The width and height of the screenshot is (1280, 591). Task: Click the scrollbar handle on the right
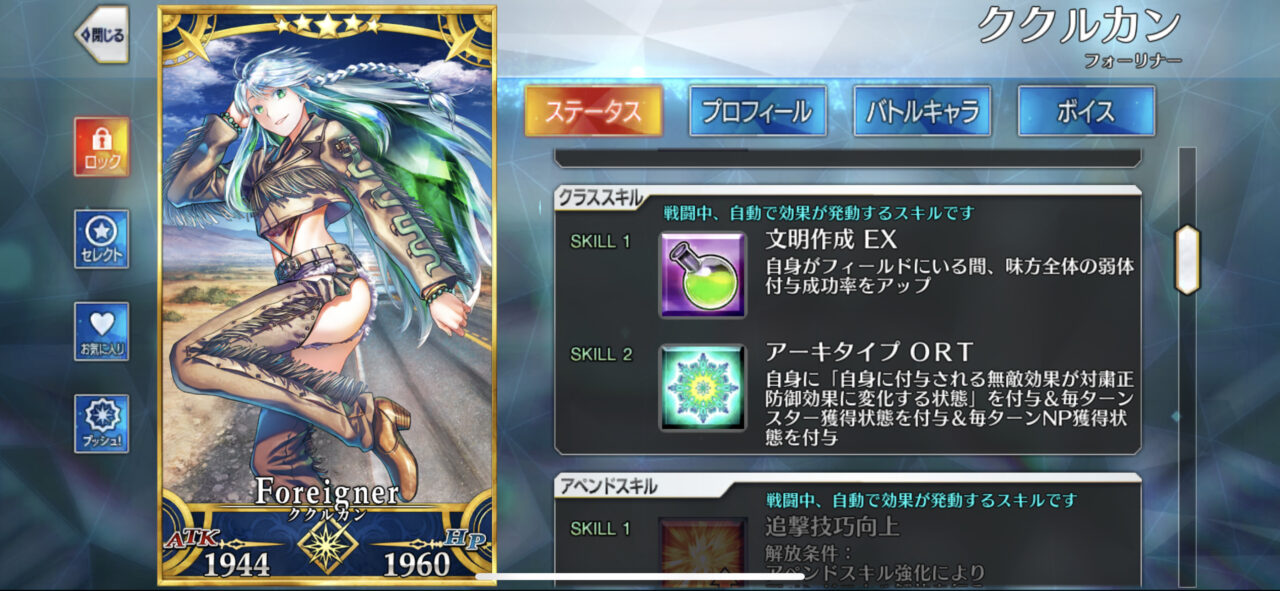tap(1186, 259)
